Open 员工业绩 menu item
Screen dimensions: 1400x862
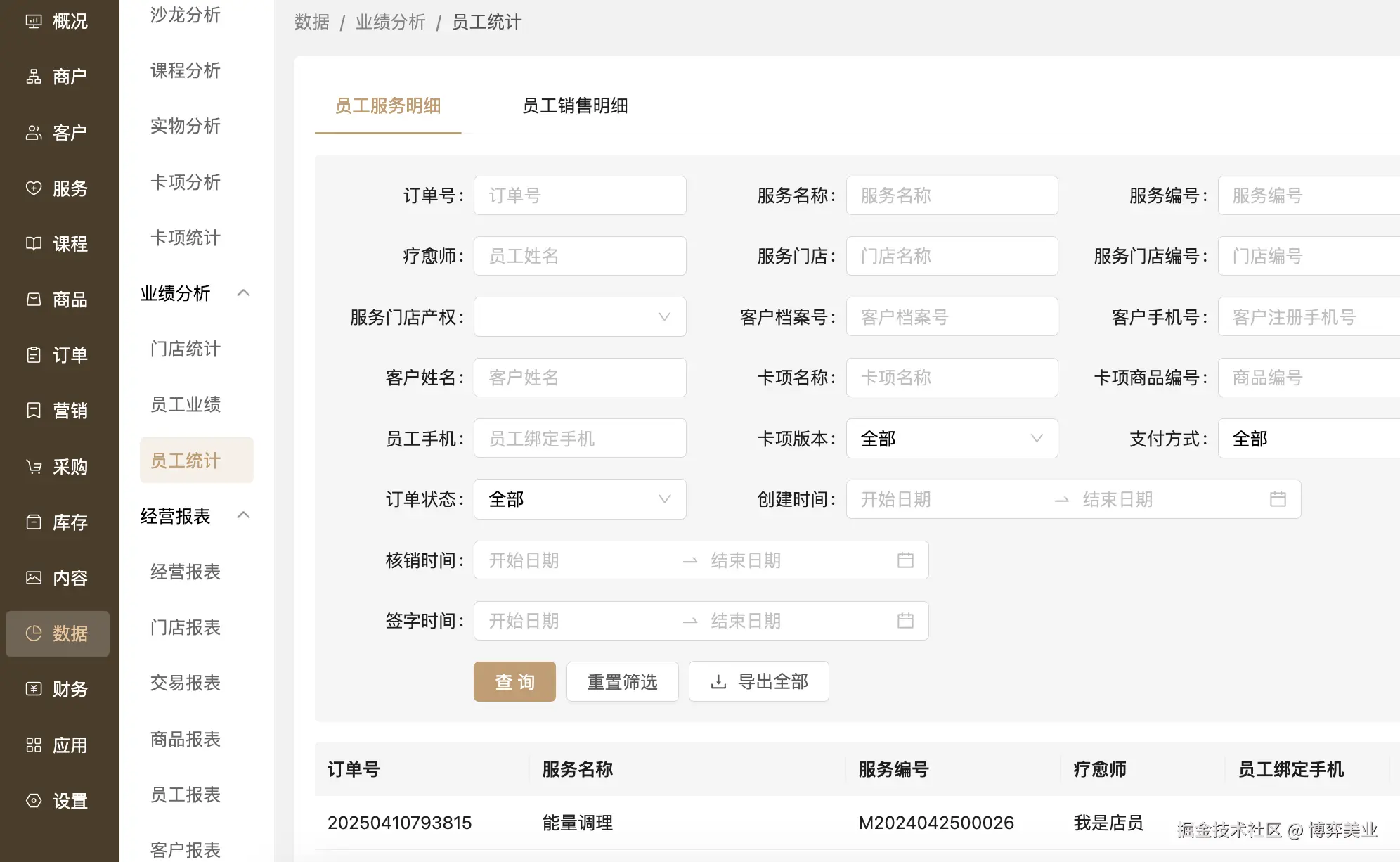[x=186, y=405]
